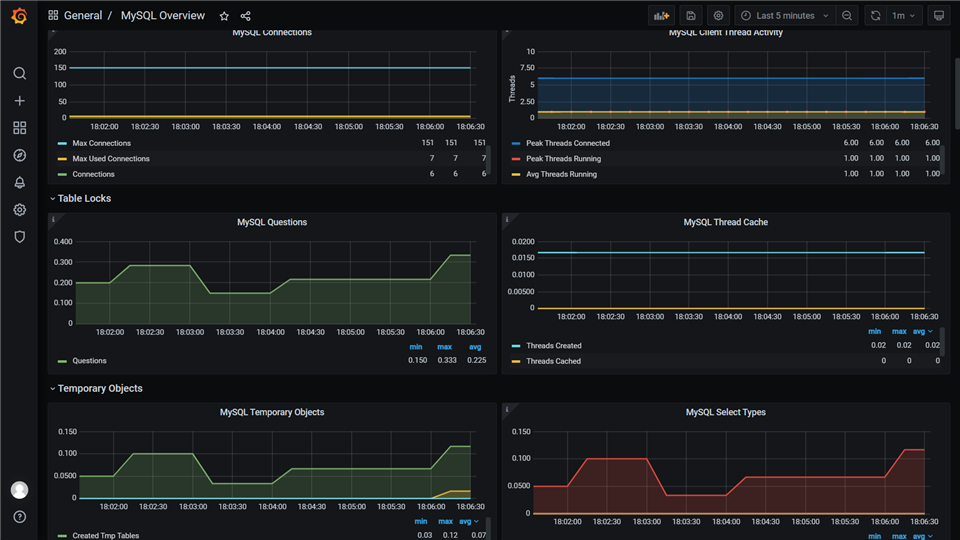Sort Questions legend by max

click(x=444, y=347)
